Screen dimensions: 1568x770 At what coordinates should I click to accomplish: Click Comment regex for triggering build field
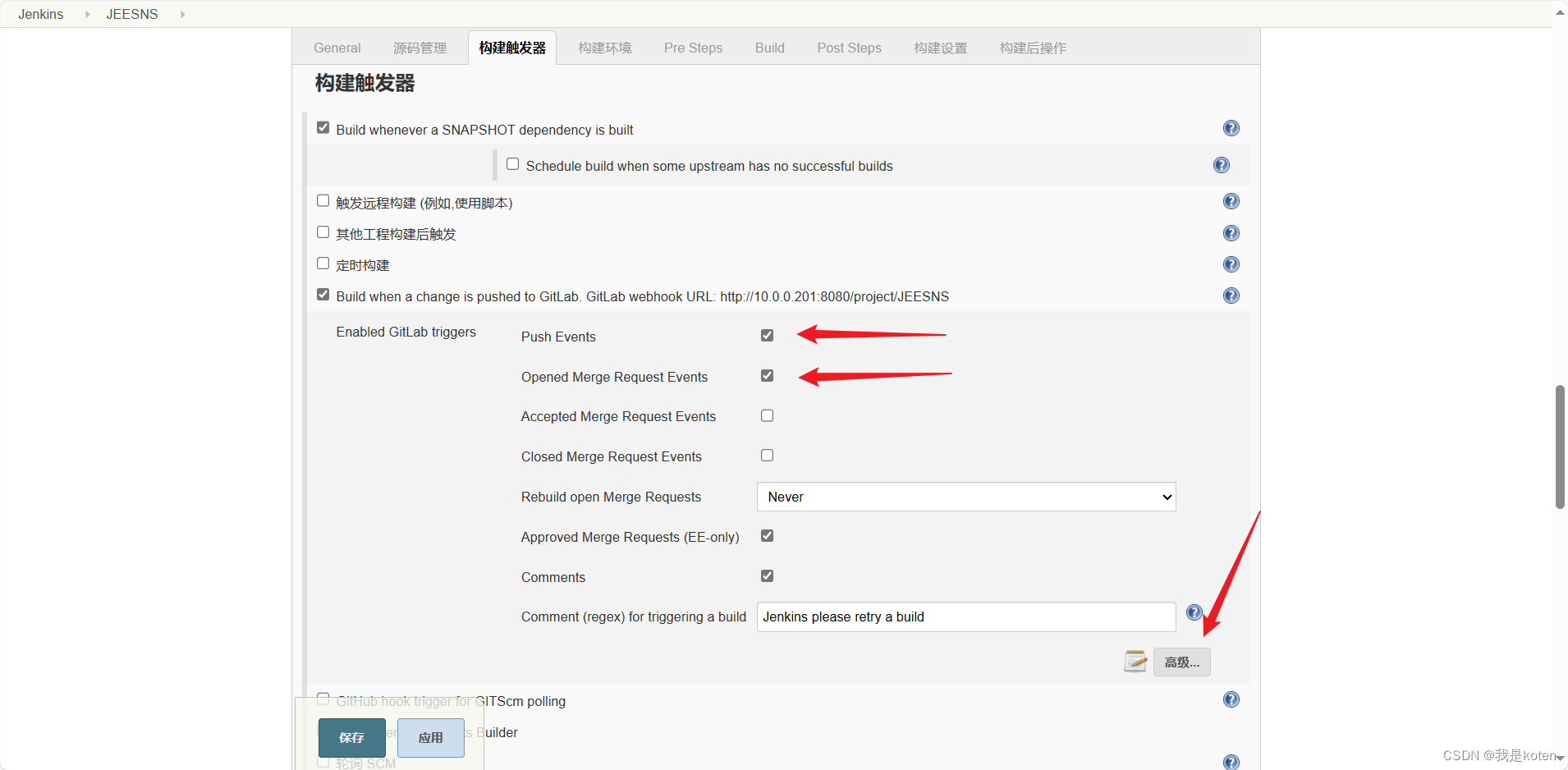pyautogui.click(x=966, y=616)
